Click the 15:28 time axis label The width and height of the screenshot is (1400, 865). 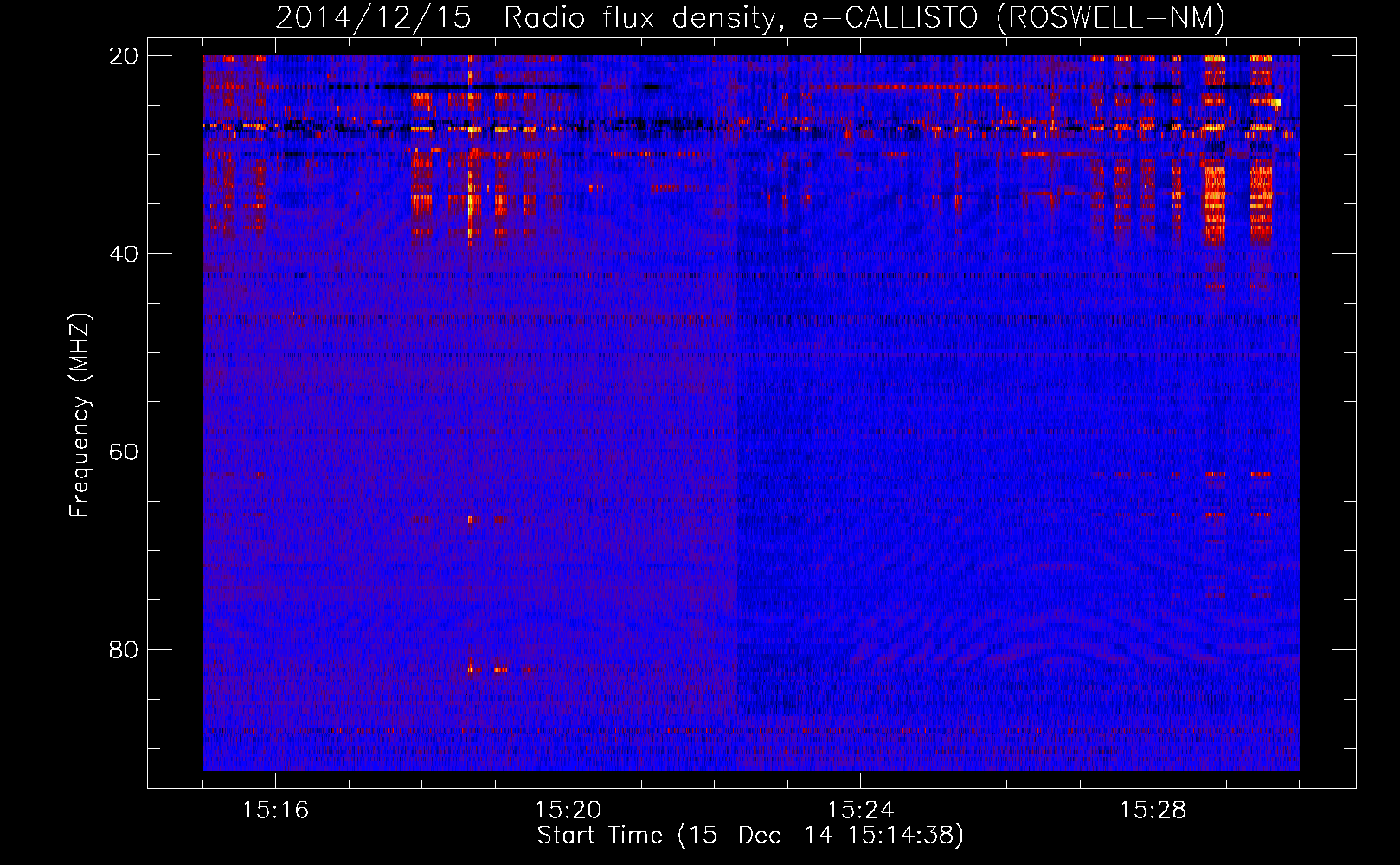coord(1153,811)
